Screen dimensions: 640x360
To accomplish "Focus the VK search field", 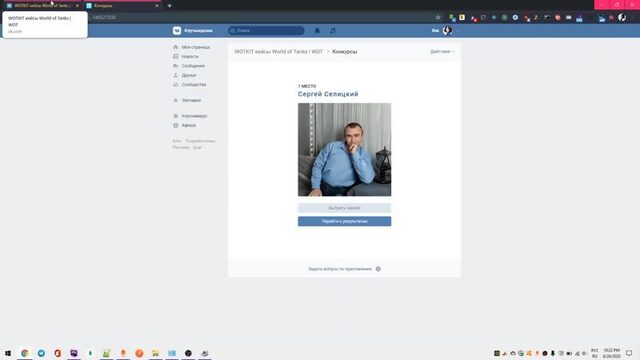I will point(266,31).
